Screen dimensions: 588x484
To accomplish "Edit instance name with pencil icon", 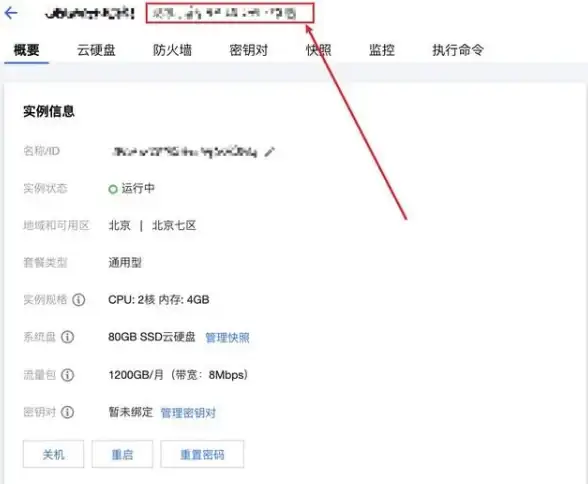I will pos(270,152).
